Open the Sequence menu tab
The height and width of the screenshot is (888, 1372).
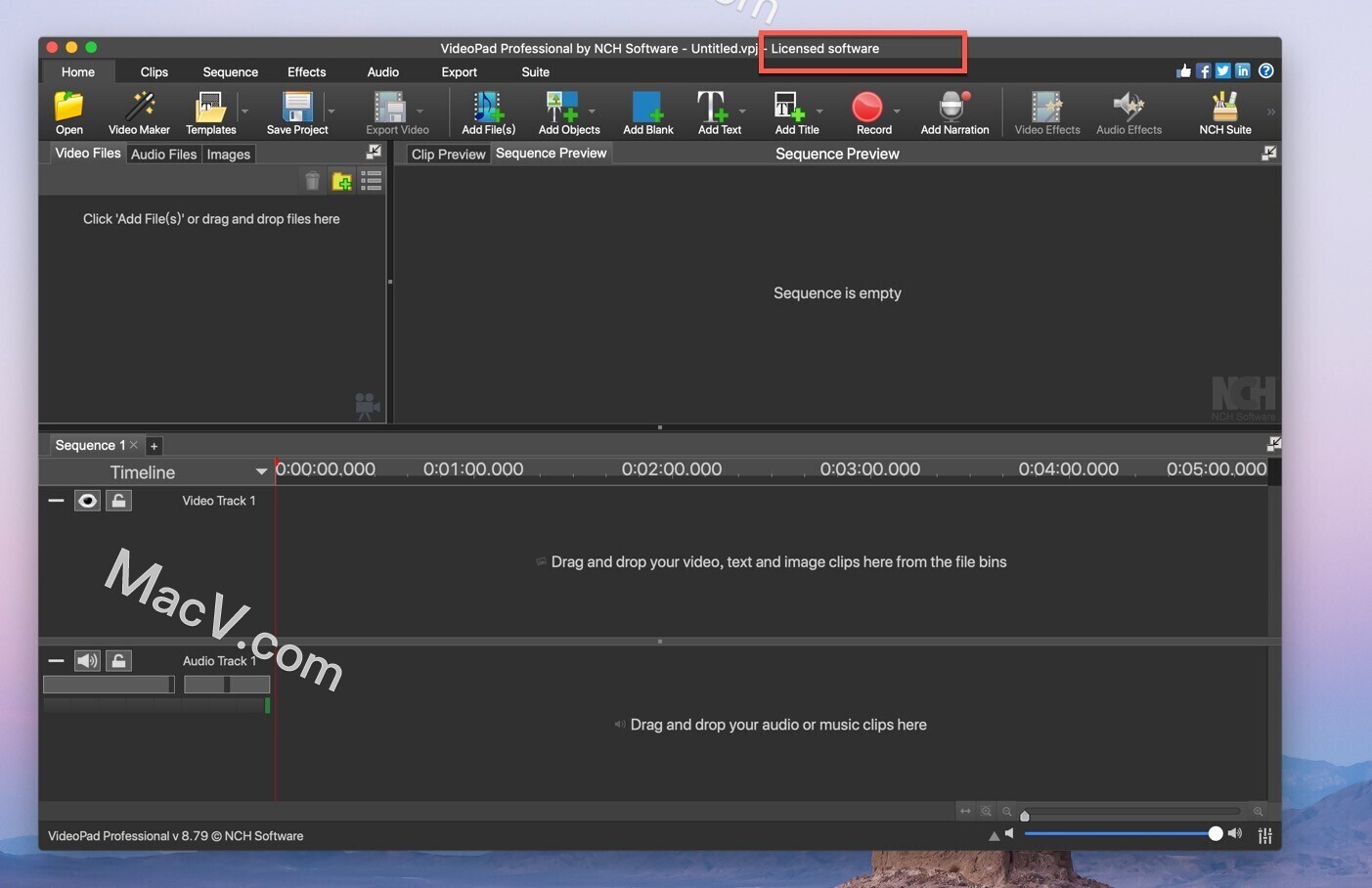231,71
